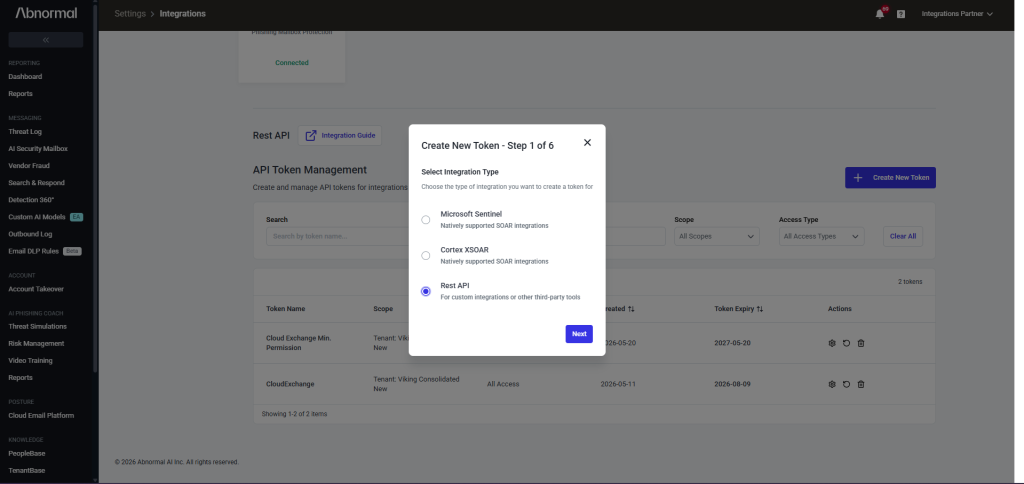This screenshot has height=484, width=1024.
Task: Click the Connected status text
Action: tap(291, 63)
